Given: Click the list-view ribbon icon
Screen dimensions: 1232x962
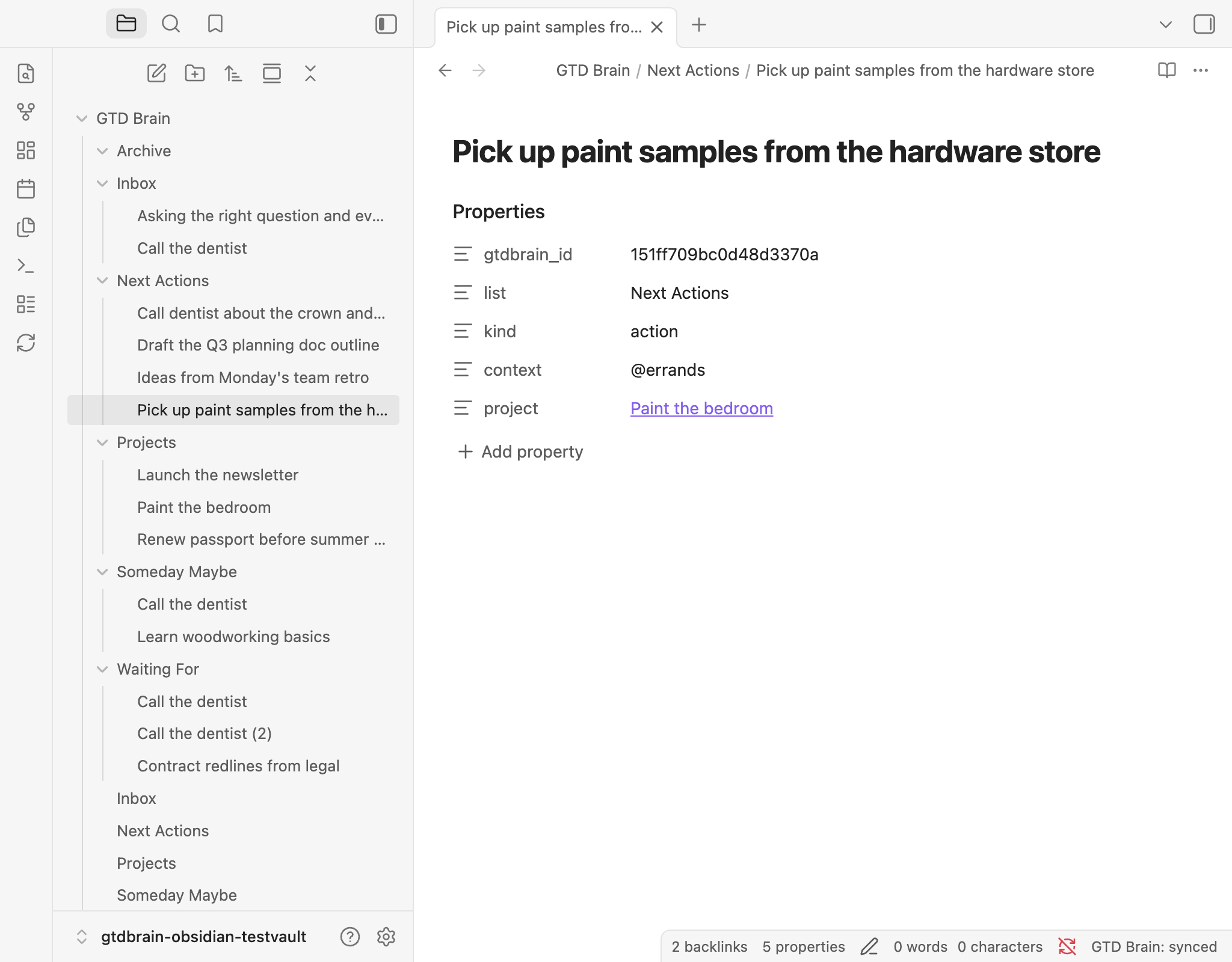Looking at the screenshot, I should (26, 304).
